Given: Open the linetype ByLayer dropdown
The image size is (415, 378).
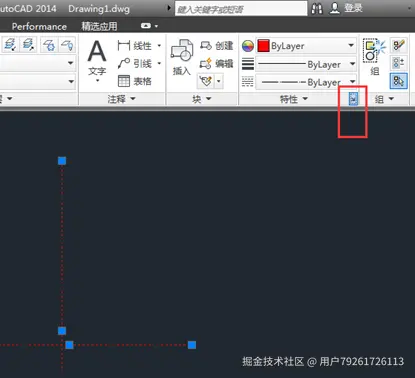Looking at the screenshot, I should (352, 81).
